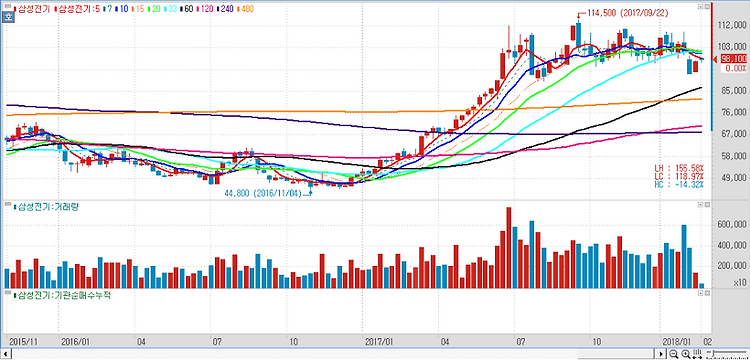
Task: Click the LH : 155.58% value
Action: (x=679, y=168)
